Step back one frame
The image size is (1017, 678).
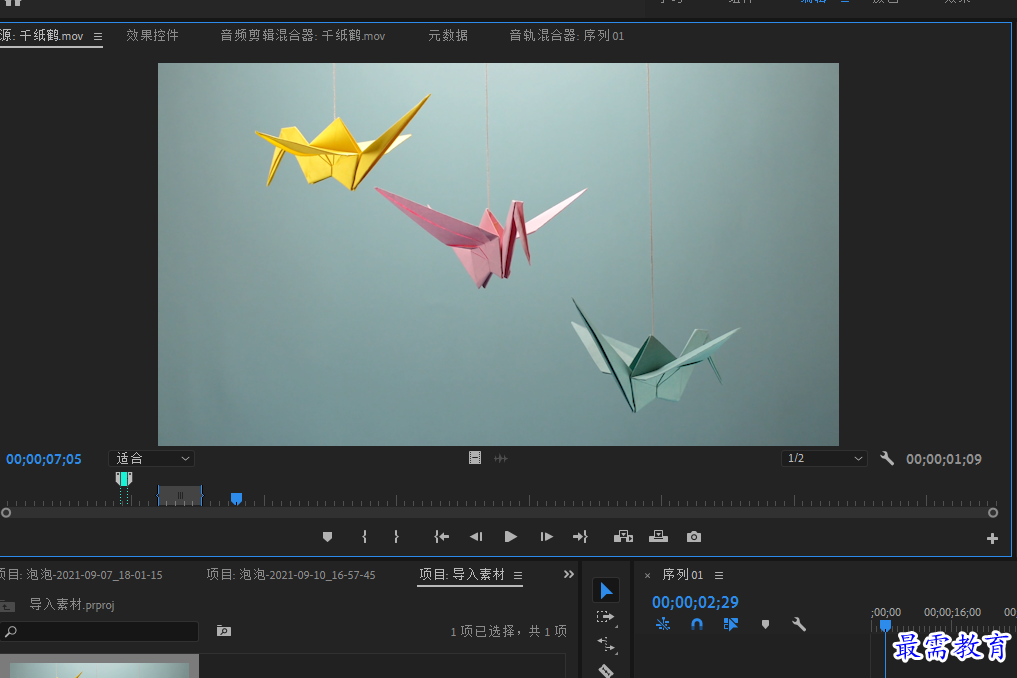476,537
